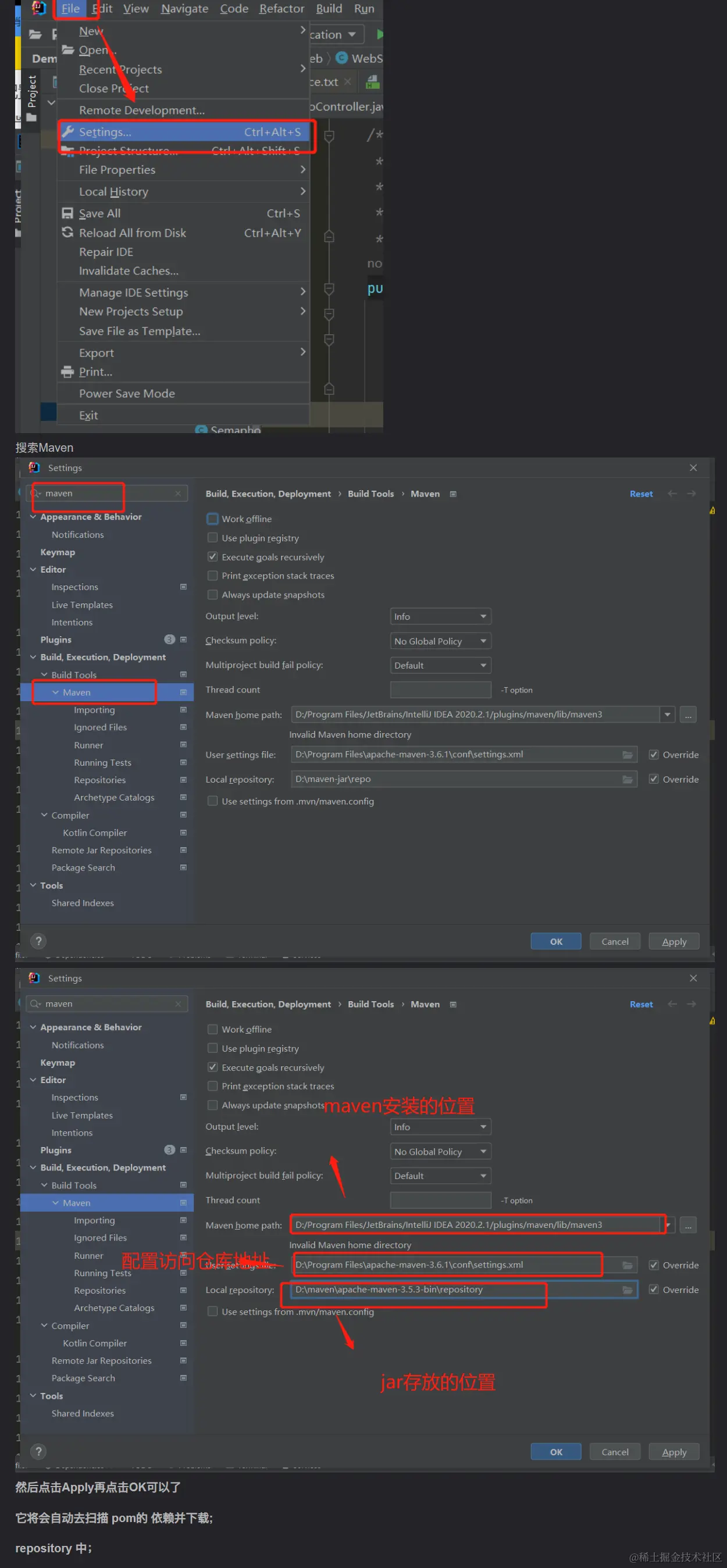The width and height of the screenshot is (727, 1568).
Task: Click Thread count field in first Settings dialog
Action: (x=440, y=690)
